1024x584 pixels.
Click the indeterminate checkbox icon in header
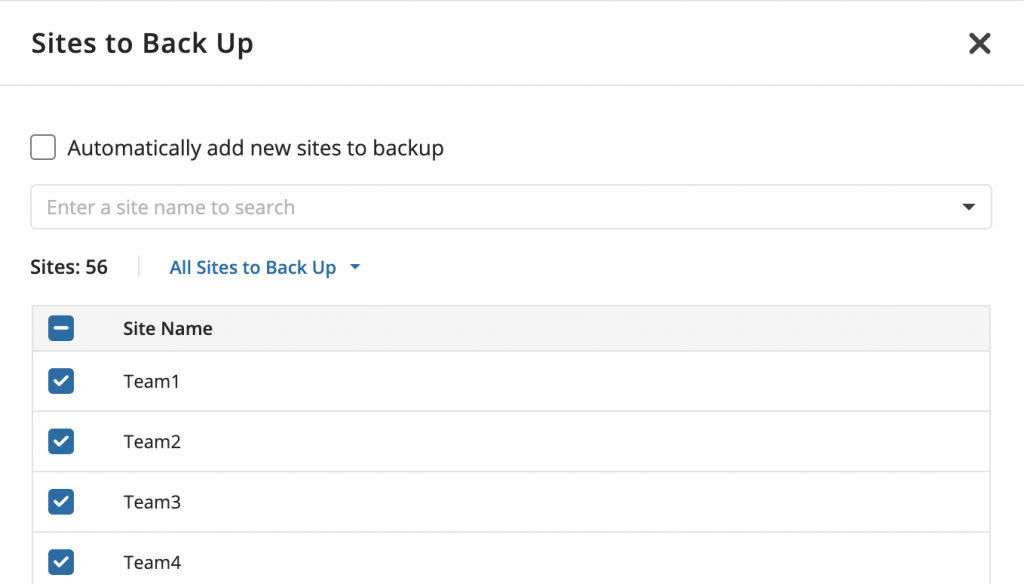(x=61, y=328)
